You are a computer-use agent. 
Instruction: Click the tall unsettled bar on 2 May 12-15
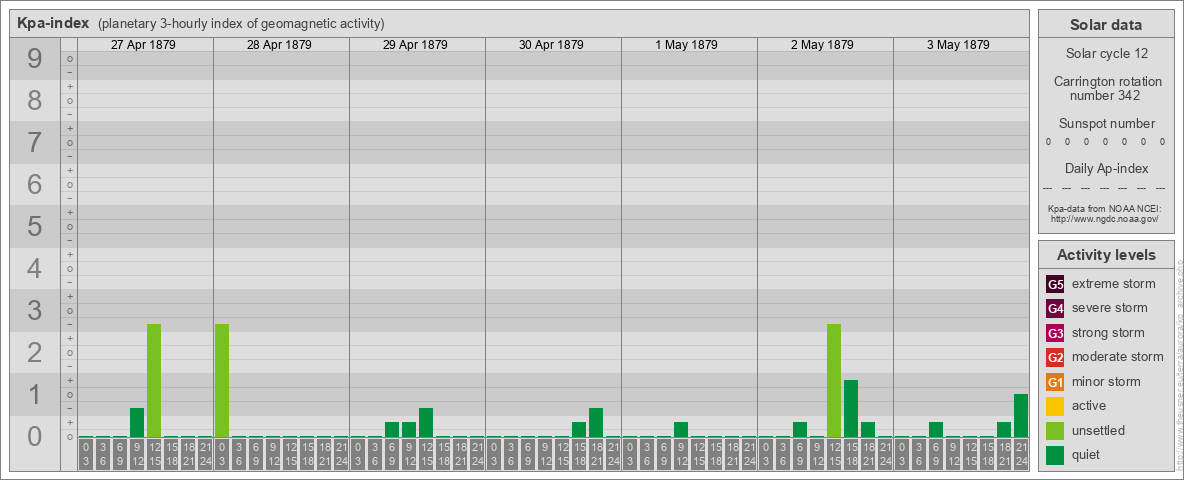pos(834,380)
